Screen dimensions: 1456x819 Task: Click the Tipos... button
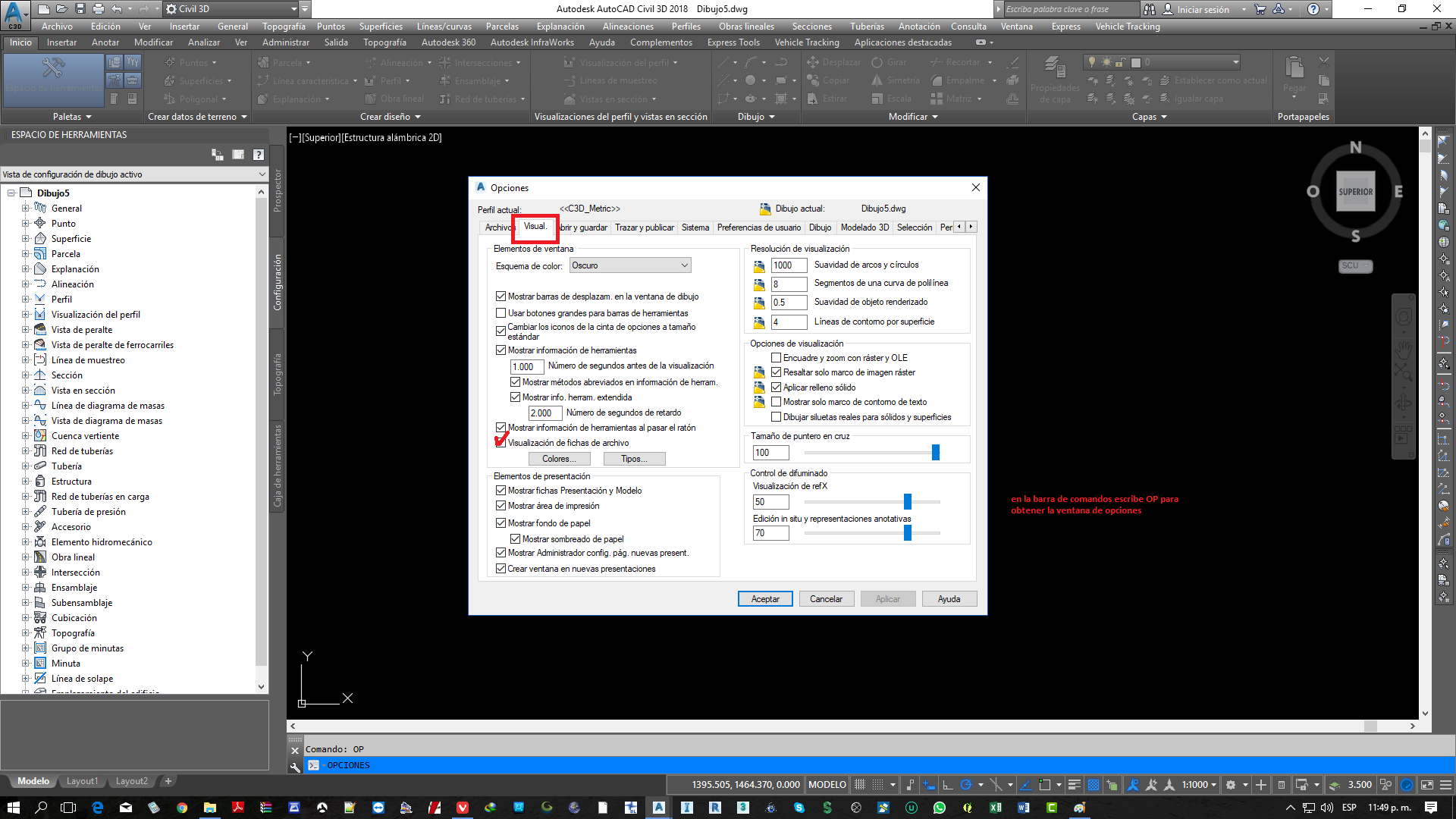click(x=634, y=459)
